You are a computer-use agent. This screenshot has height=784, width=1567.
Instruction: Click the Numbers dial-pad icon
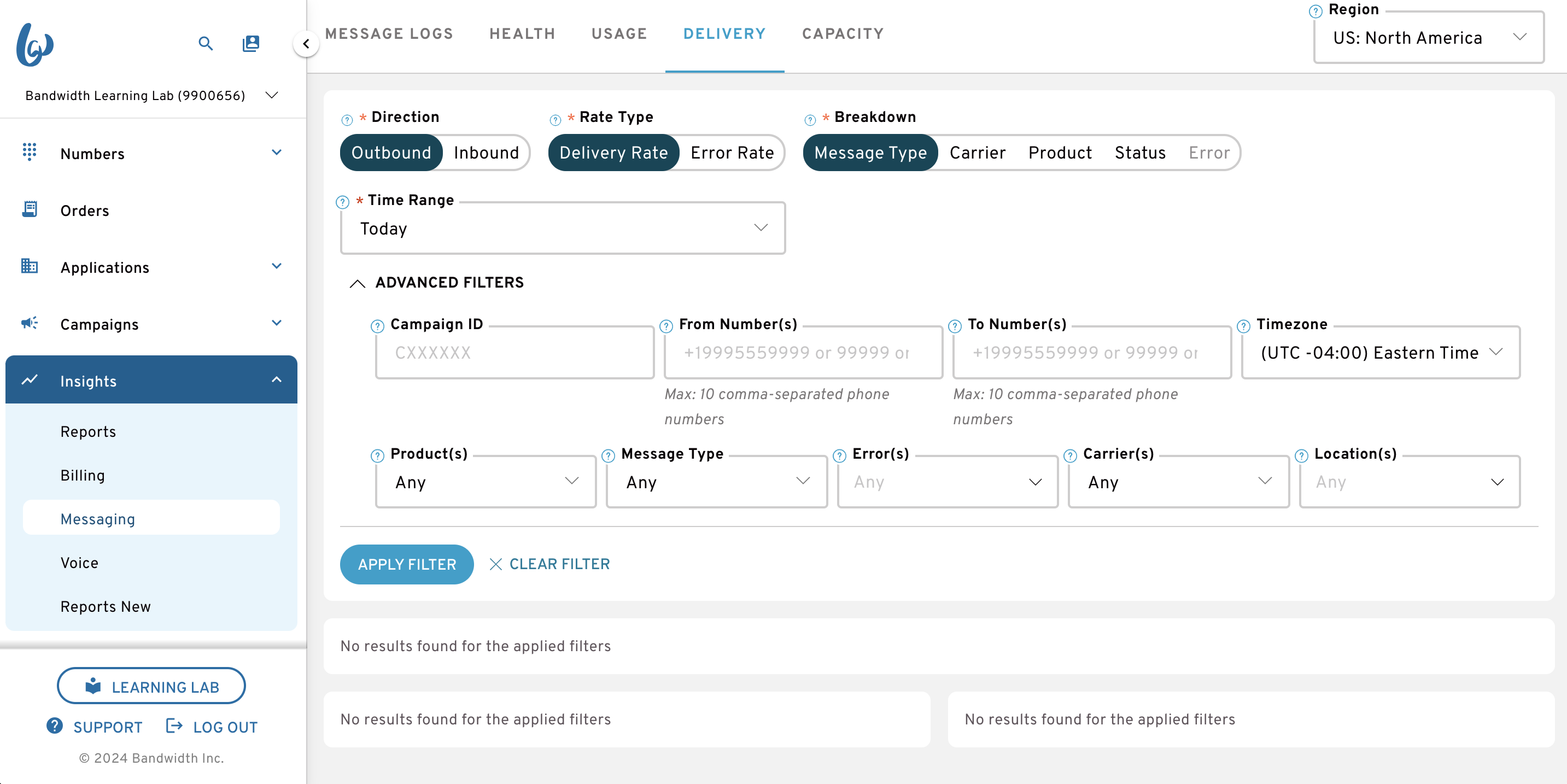[x=29, y=151]
